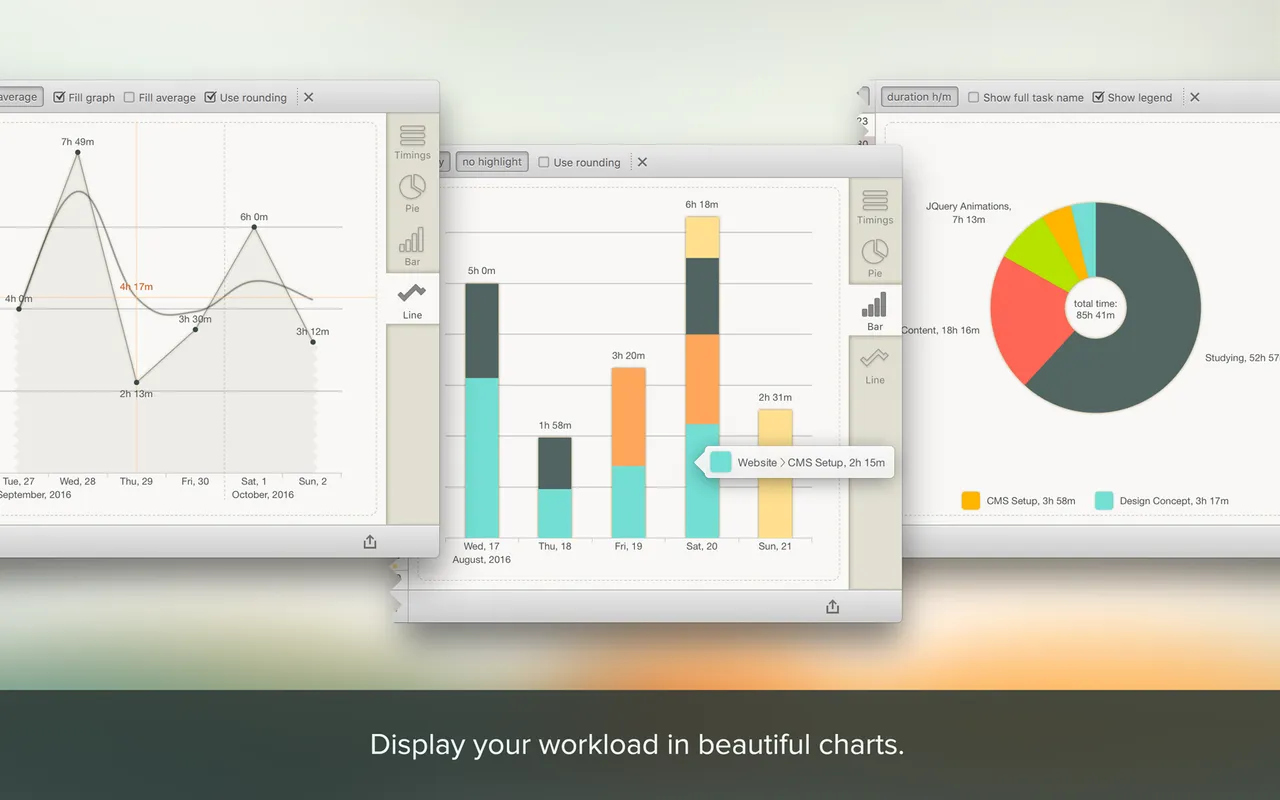Open the 'average' dropdown in line chart
Image resolution: width=1280 pixels, height=800 pixels.
18,97
